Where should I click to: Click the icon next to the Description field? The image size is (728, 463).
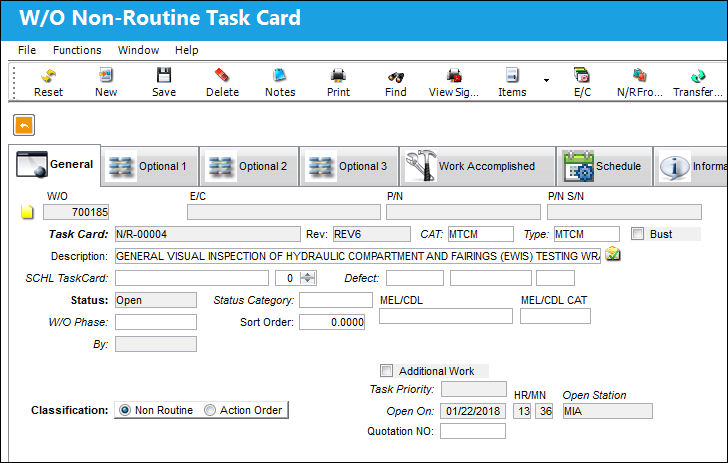[x=613, y=254]
